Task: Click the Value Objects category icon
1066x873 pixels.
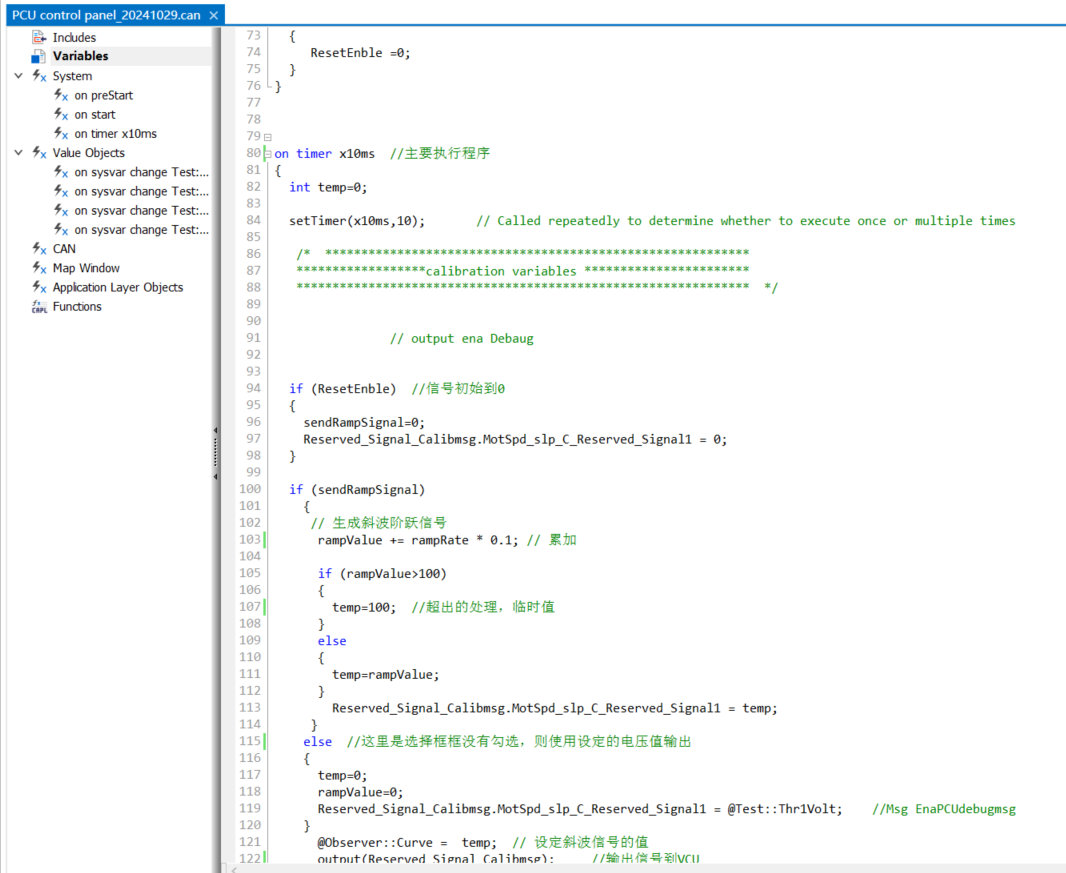Action: click(x=39, y=153)
